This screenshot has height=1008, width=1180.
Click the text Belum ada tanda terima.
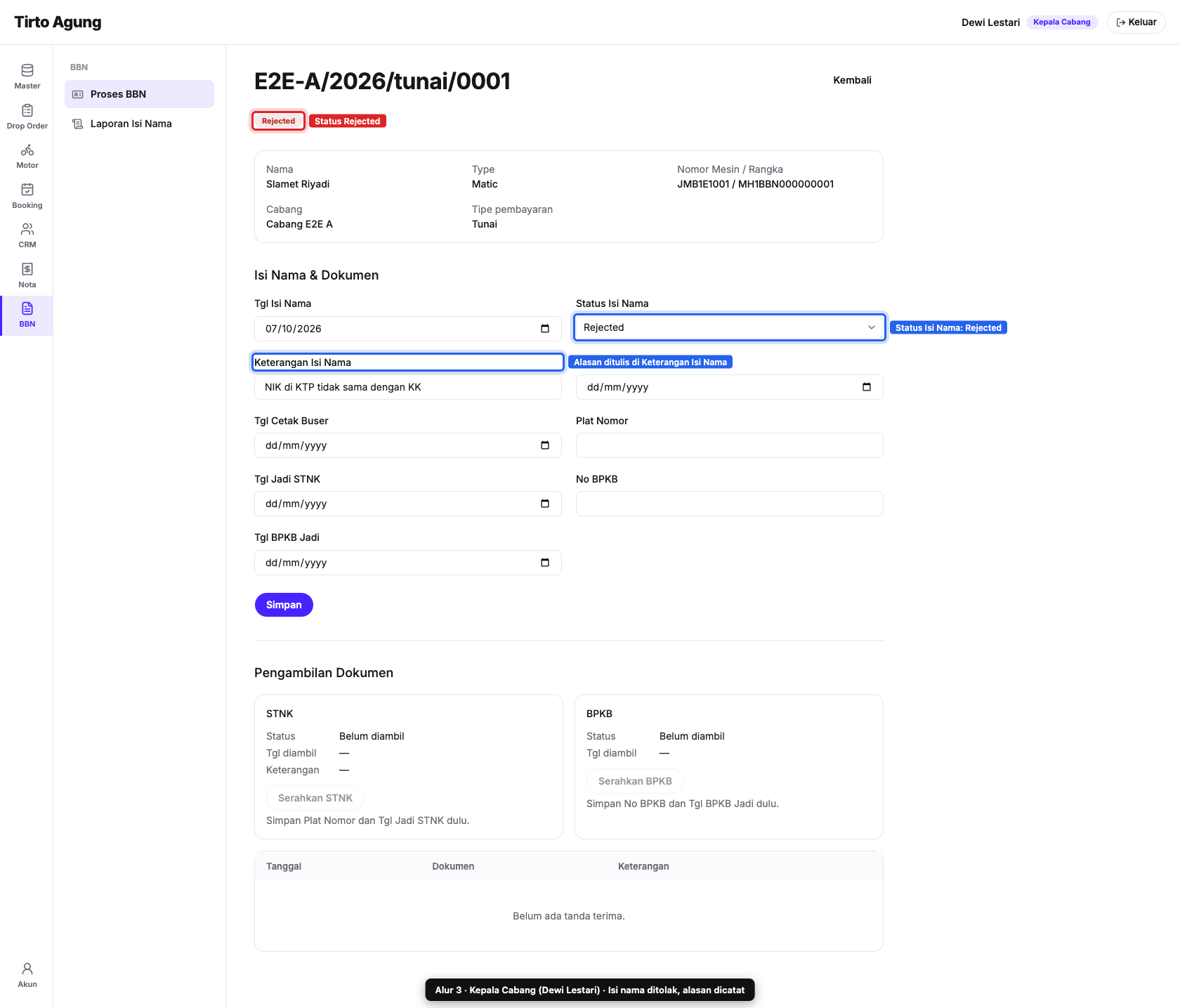pos(569,916)
